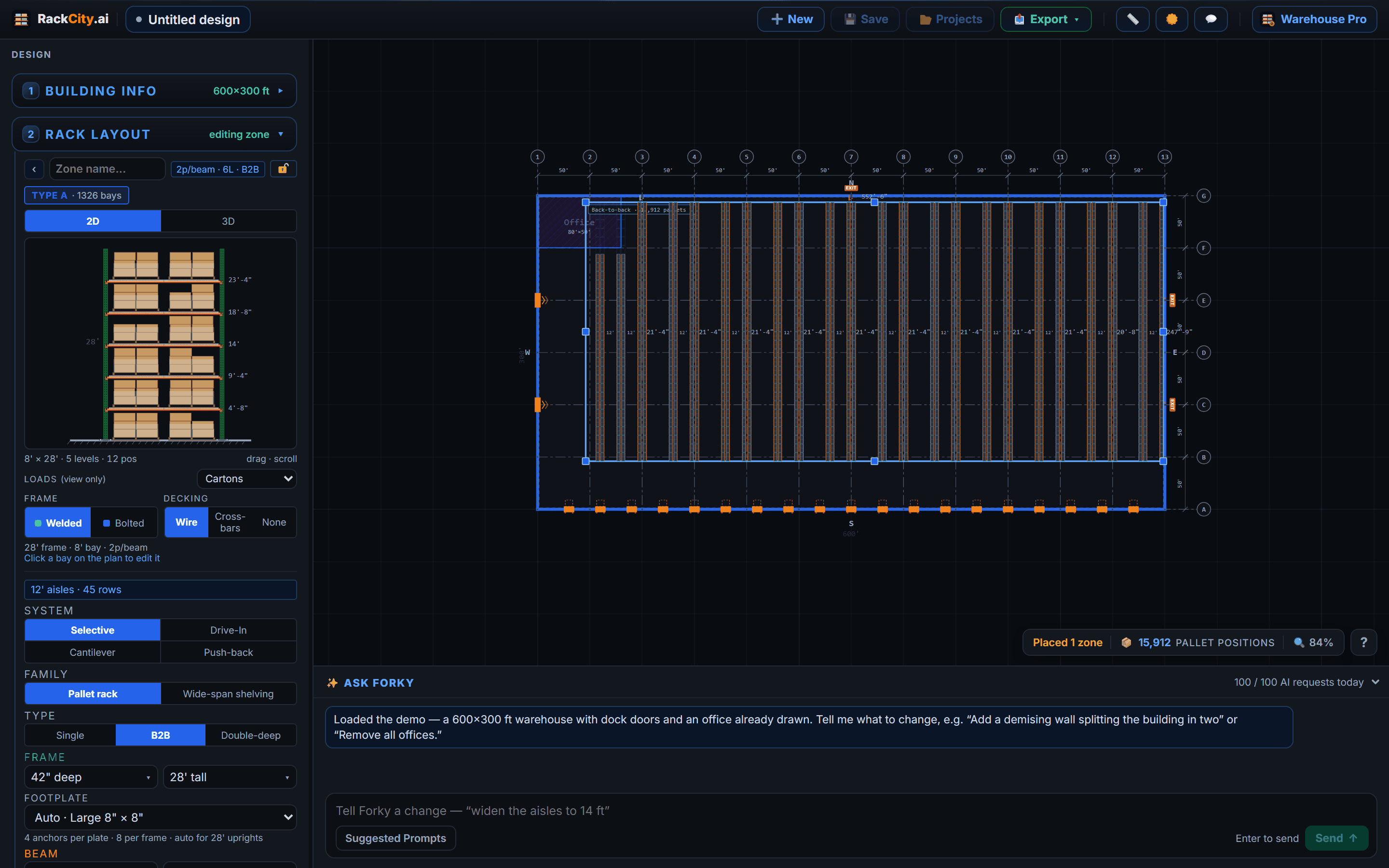Viewport: 1389px width, 868px height.
Task: Click the Save button
Action: [866, 19]
